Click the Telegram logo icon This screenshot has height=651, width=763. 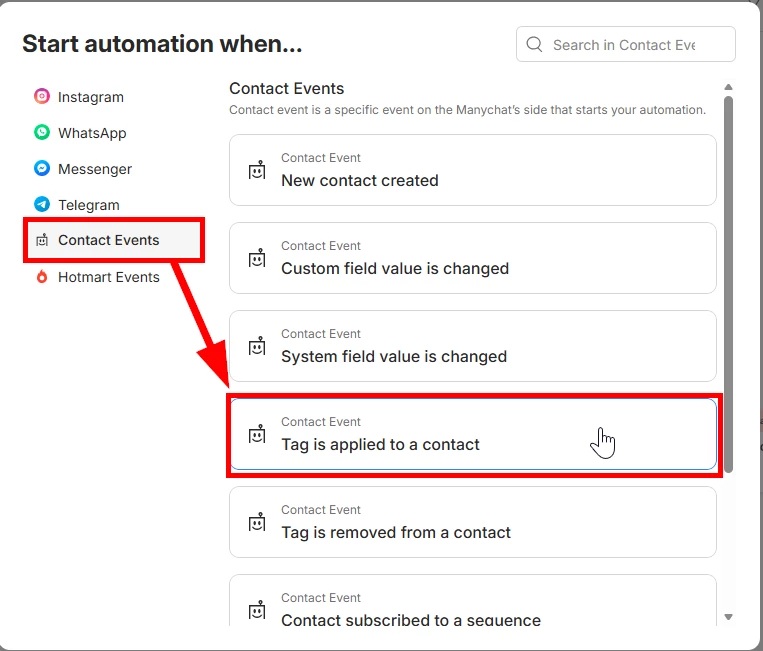[42, 205]
